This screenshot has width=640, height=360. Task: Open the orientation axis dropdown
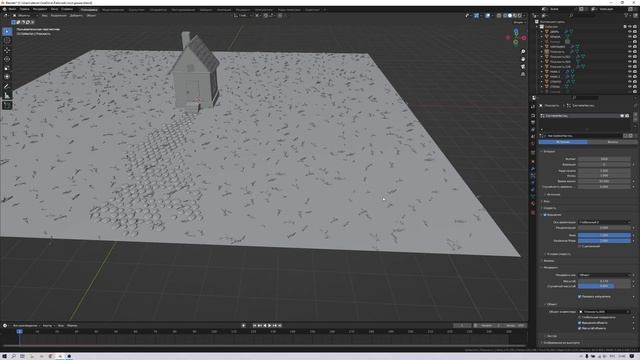pos(604,222)
